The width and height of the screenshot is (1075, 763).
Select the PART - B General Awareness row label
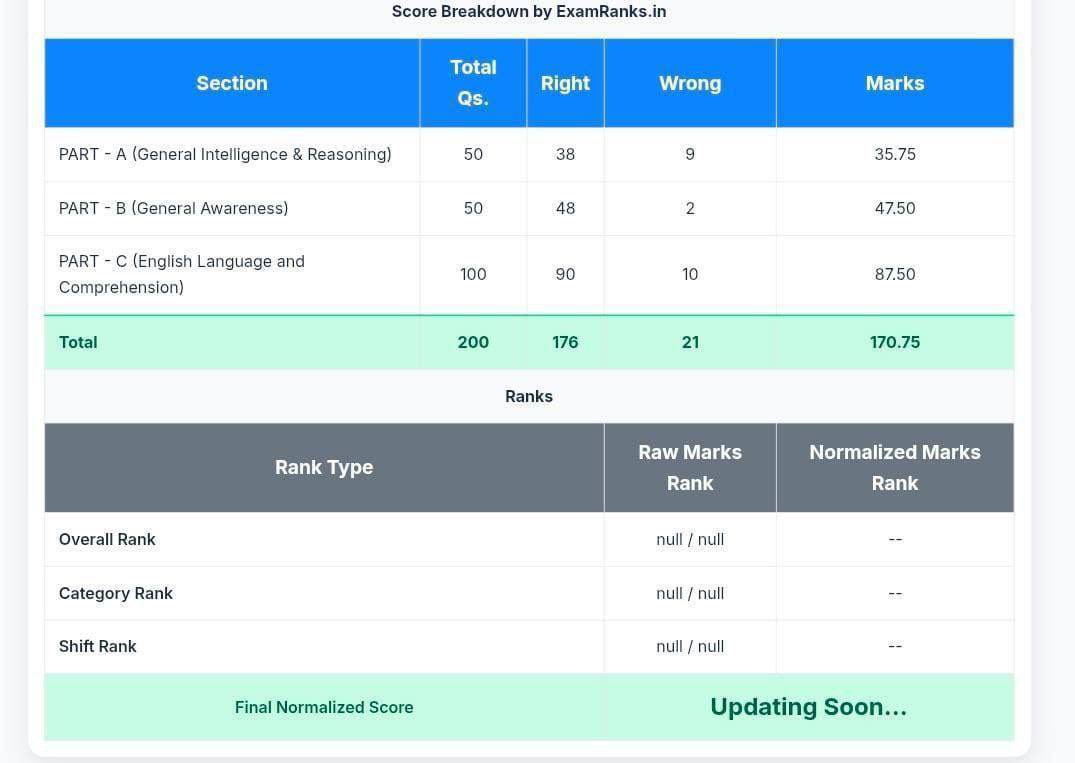(173, 208)
